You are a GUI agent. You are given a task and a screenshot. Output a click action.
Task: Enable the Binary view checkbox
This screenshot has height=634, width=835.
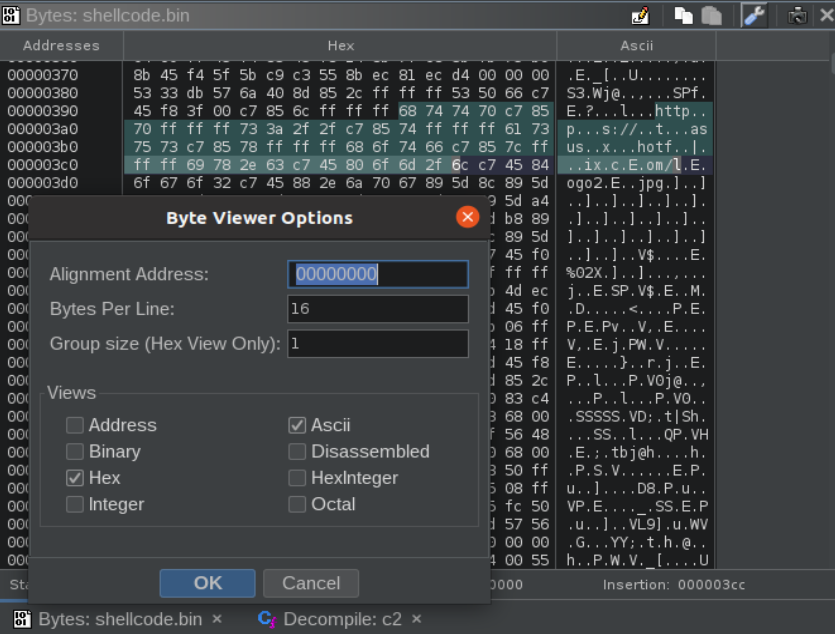75,451
